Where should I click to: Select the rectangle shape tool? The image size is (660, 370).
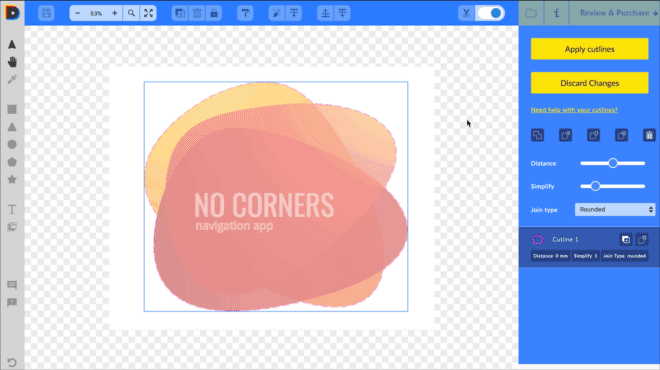pos(12,109)
